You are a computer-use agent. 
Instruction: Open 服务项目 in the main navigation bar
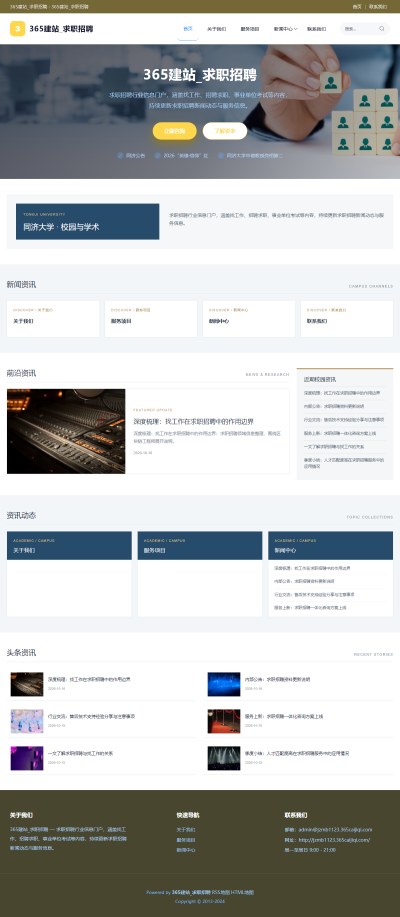(x=250, y=29)
